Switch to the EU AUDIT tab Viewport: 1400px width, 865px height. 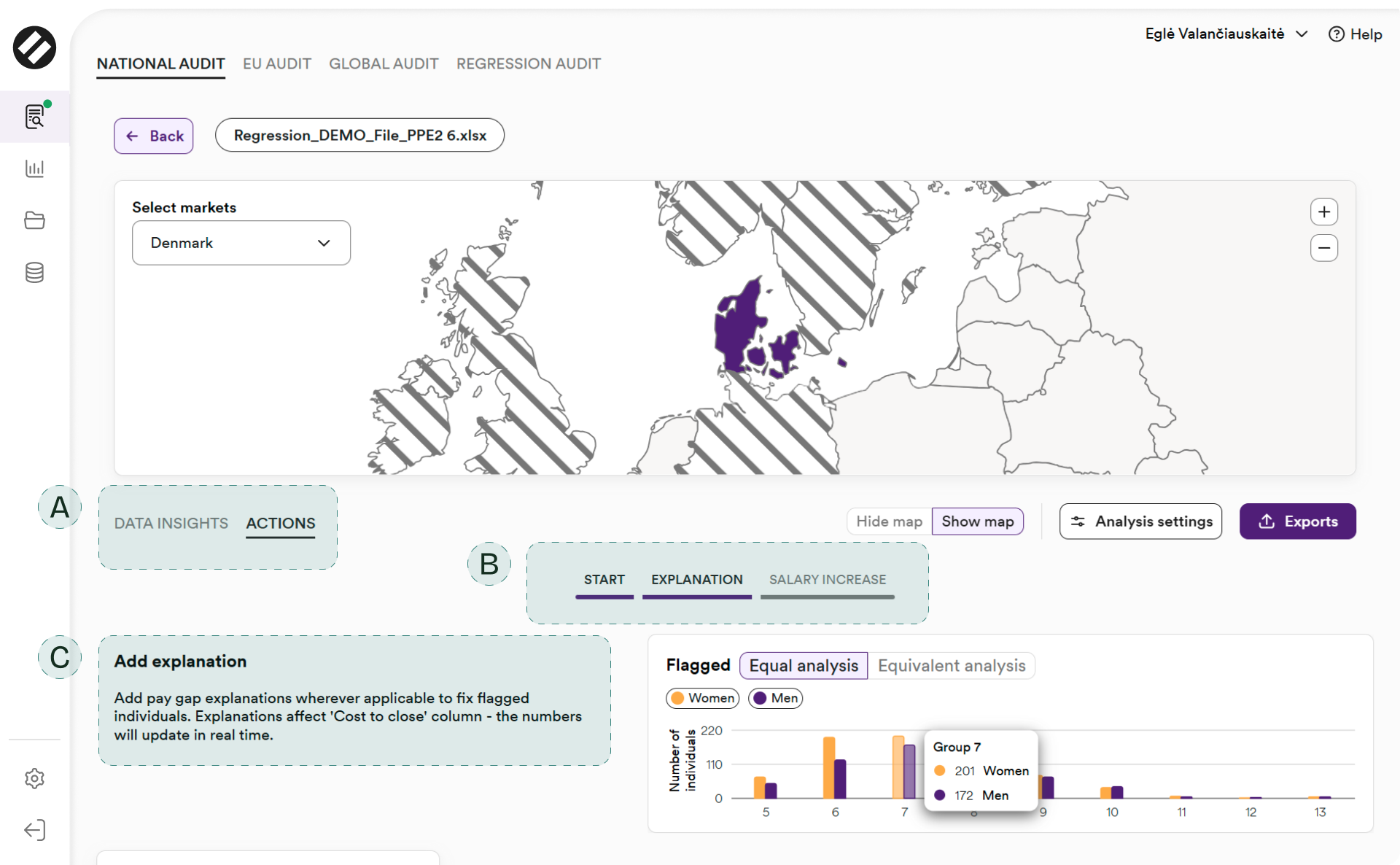(x=276, y=64)
